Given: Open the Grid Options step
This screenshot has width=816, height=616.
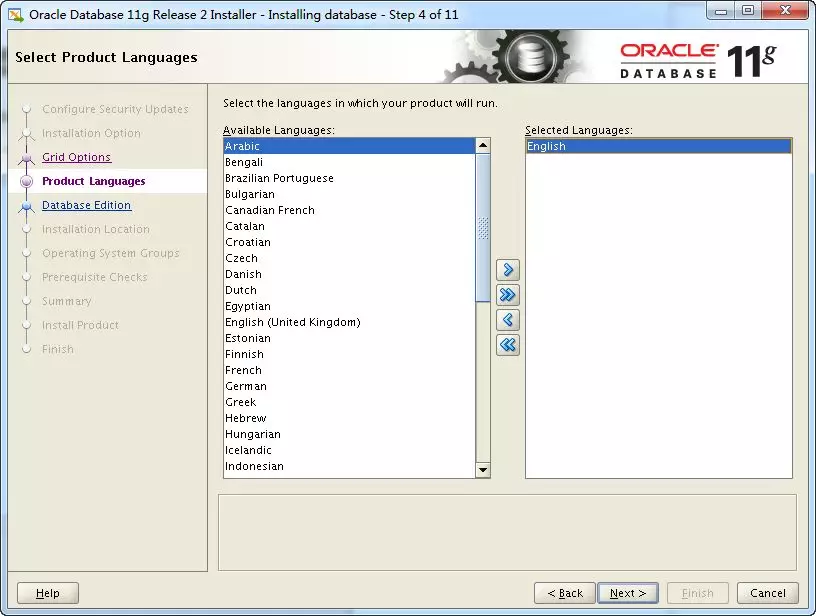Looking at the screenshot, I should coord(76,157).
